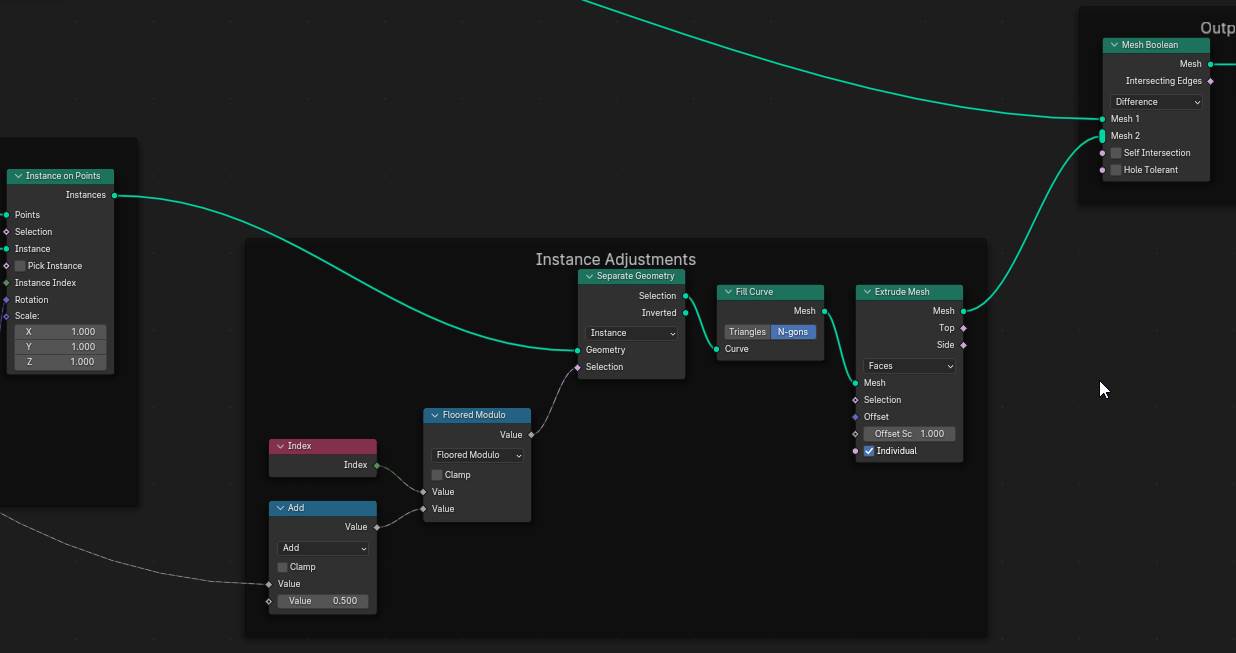The height and width of the screenshot is (653, 1236).
Task: Open the Difference operation dropdown
Action: [1156, 102]
